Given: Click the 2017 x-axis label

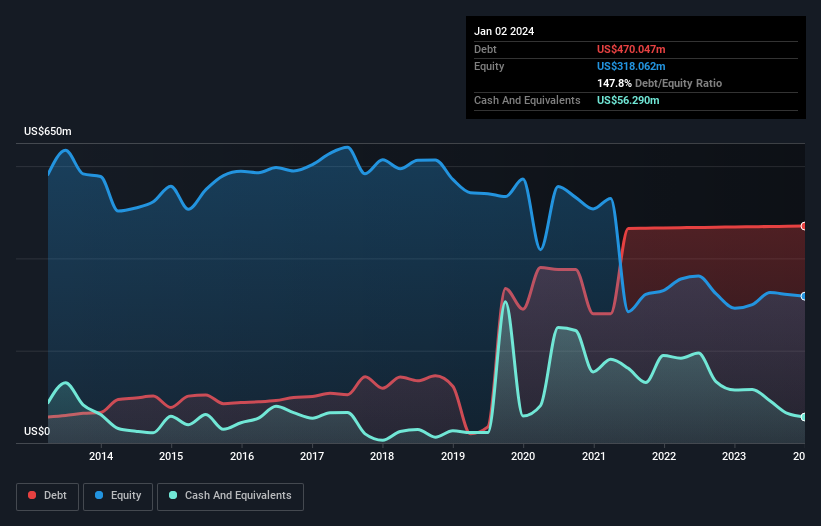Looking at the screenshot, I should pos(312,456).
